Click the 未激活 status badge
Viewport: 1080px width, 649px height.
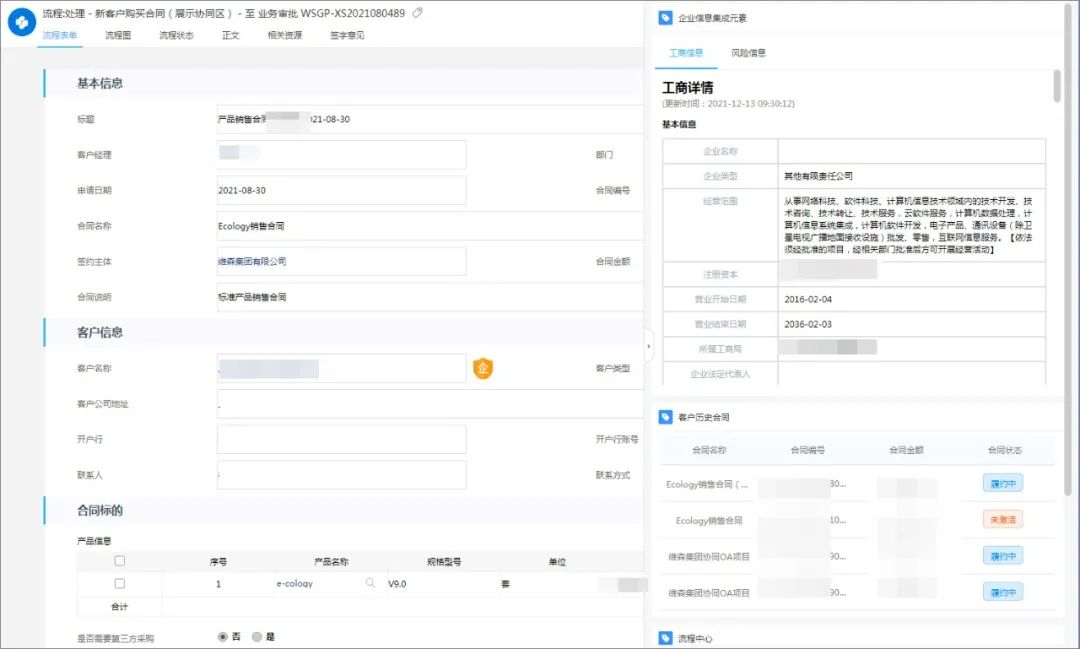point(1003,519)
